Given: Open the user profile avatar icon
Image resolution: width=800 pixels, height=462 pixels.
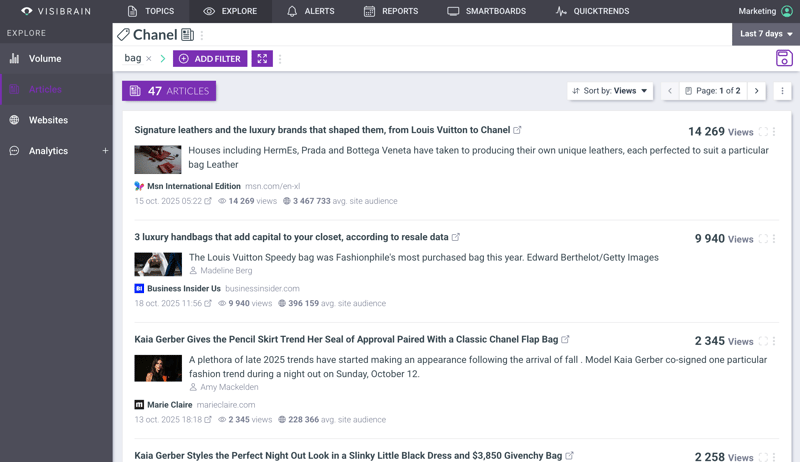Looking at the screenshot, I should pyautogui.click(x=787, y=11).
